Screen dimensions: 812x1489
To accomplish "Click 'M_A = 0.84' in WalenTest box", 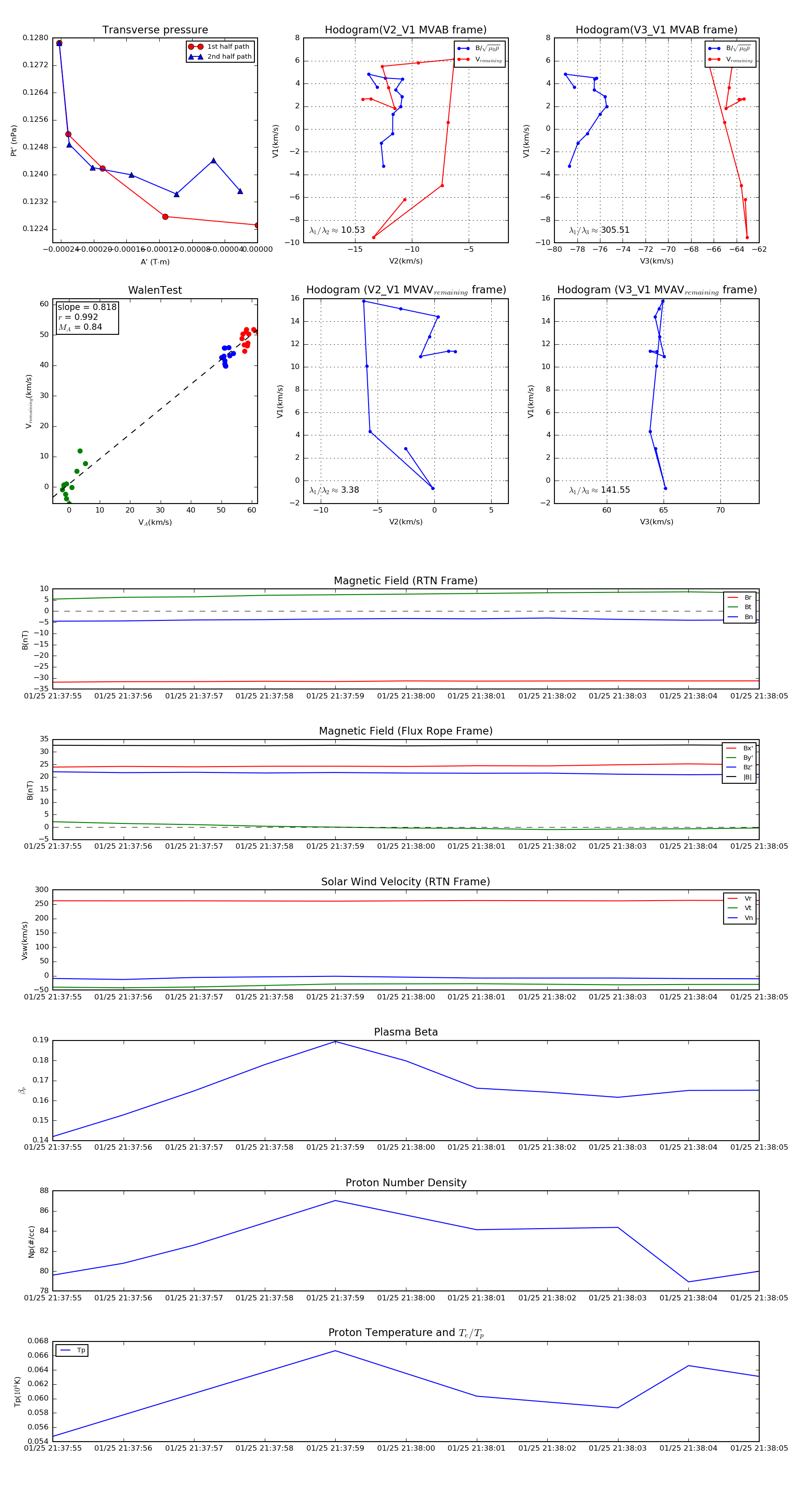I will click(x=80, y=327).
